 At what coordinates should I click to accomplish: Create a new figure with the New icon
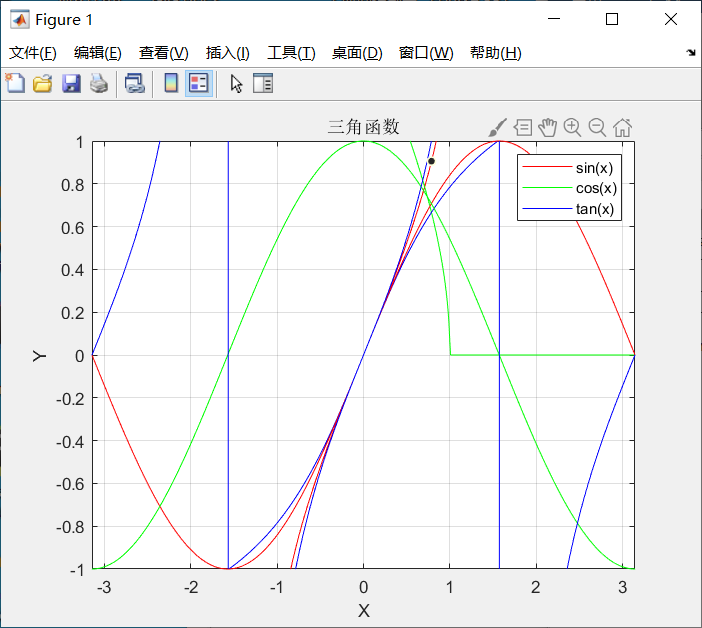[x=15, y=83]
